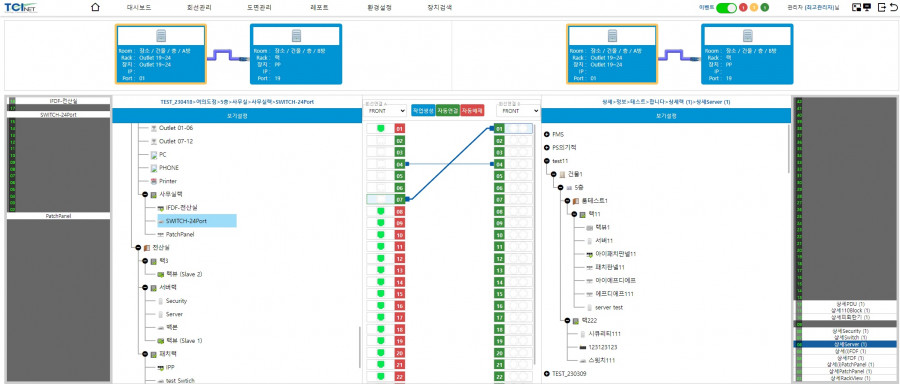Open the 레포트 menu
Screen dimensions: 900x384
(319, 8)
